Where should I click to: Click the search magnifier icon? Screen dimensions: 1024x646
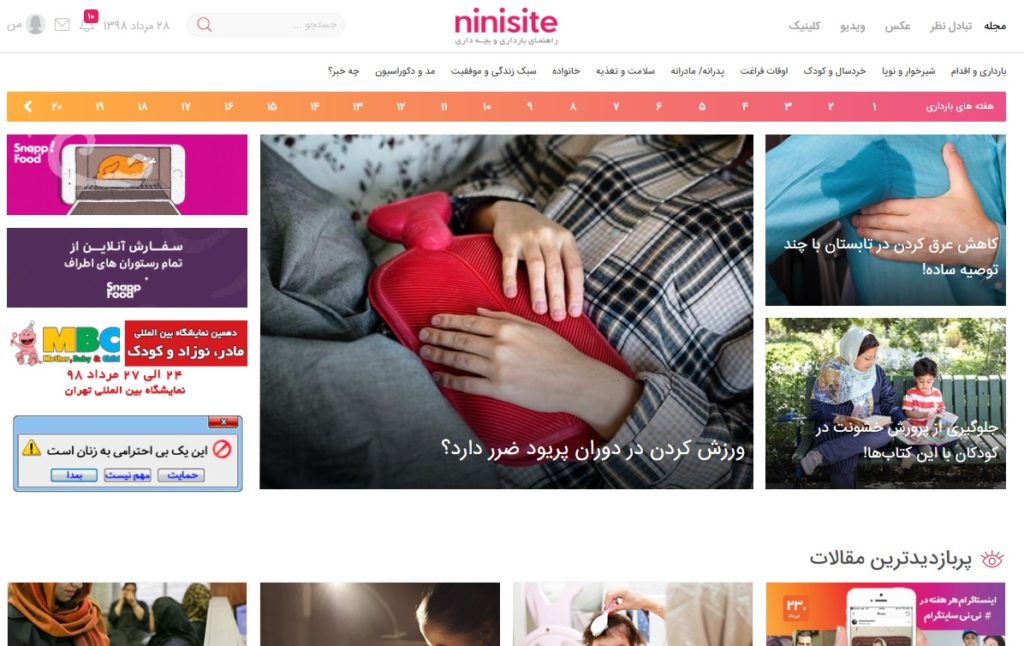204,25
